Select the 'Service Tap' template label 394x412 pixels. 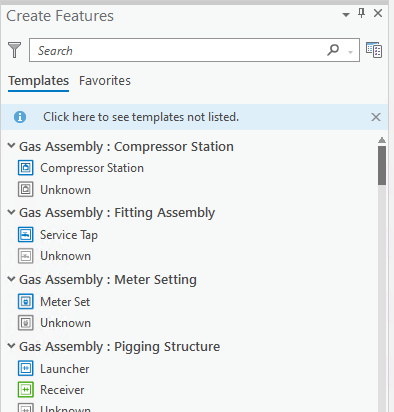(x=69, y=235)
